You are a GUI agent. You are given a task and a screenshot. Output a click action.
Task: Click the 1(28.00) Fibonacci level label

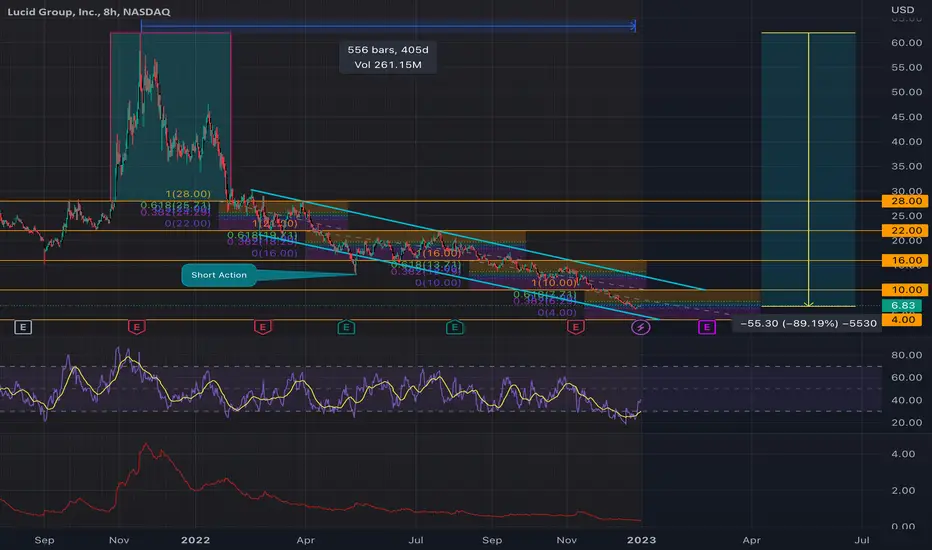point(188,194)
